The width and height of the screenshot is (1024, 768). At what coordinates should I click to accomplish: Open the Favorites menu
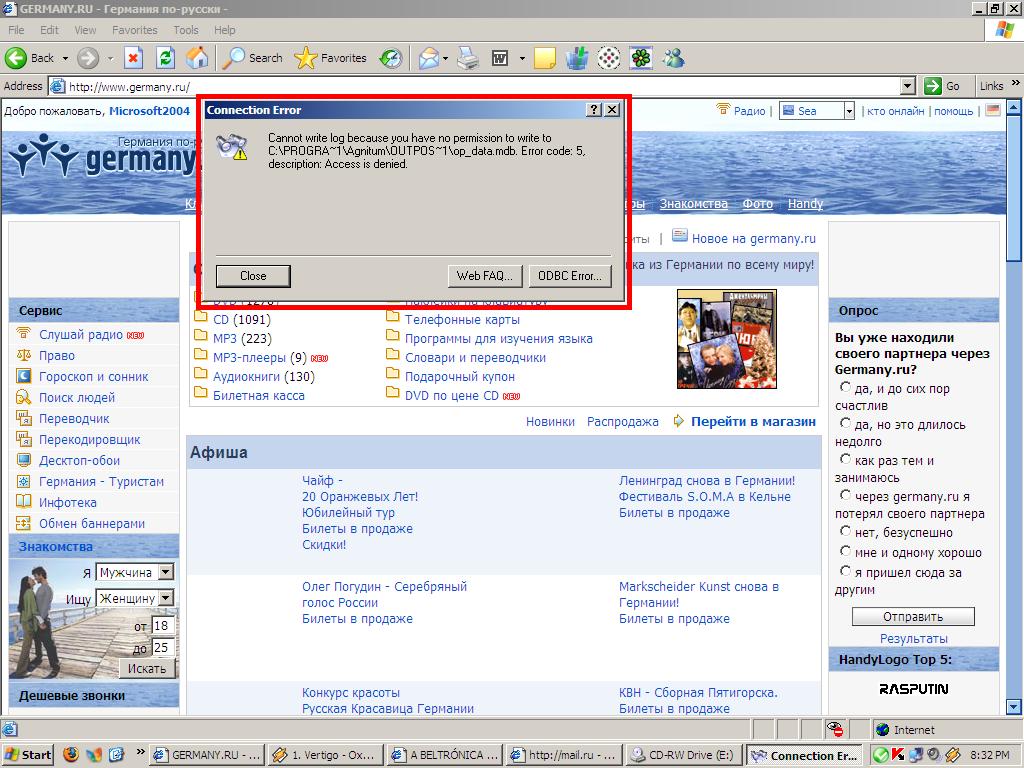135,30
